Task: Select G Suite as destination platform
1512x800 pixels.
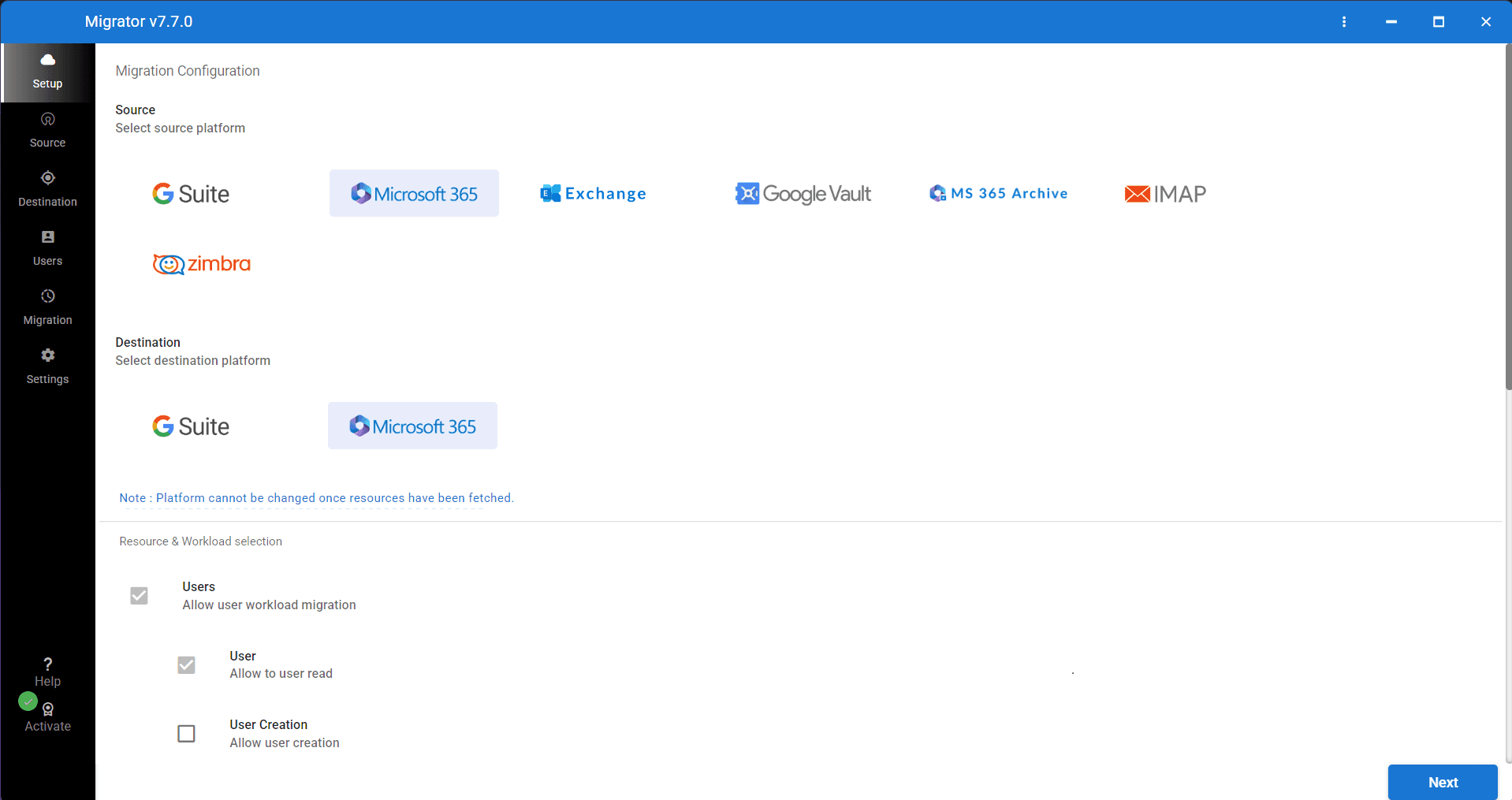Action: point(191,426)
